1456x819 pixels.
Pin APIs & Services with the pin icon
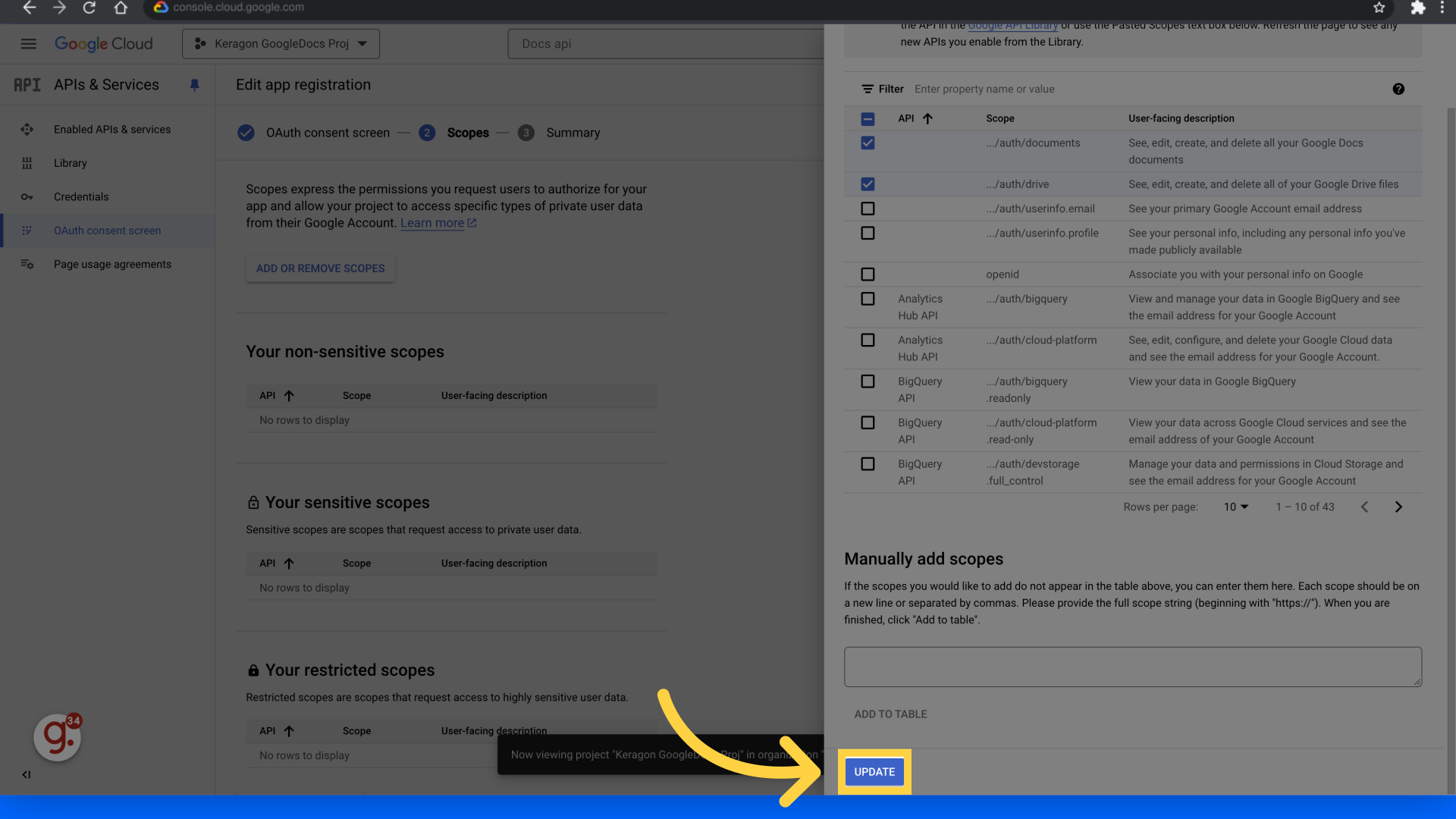click(x=194, y=85)
